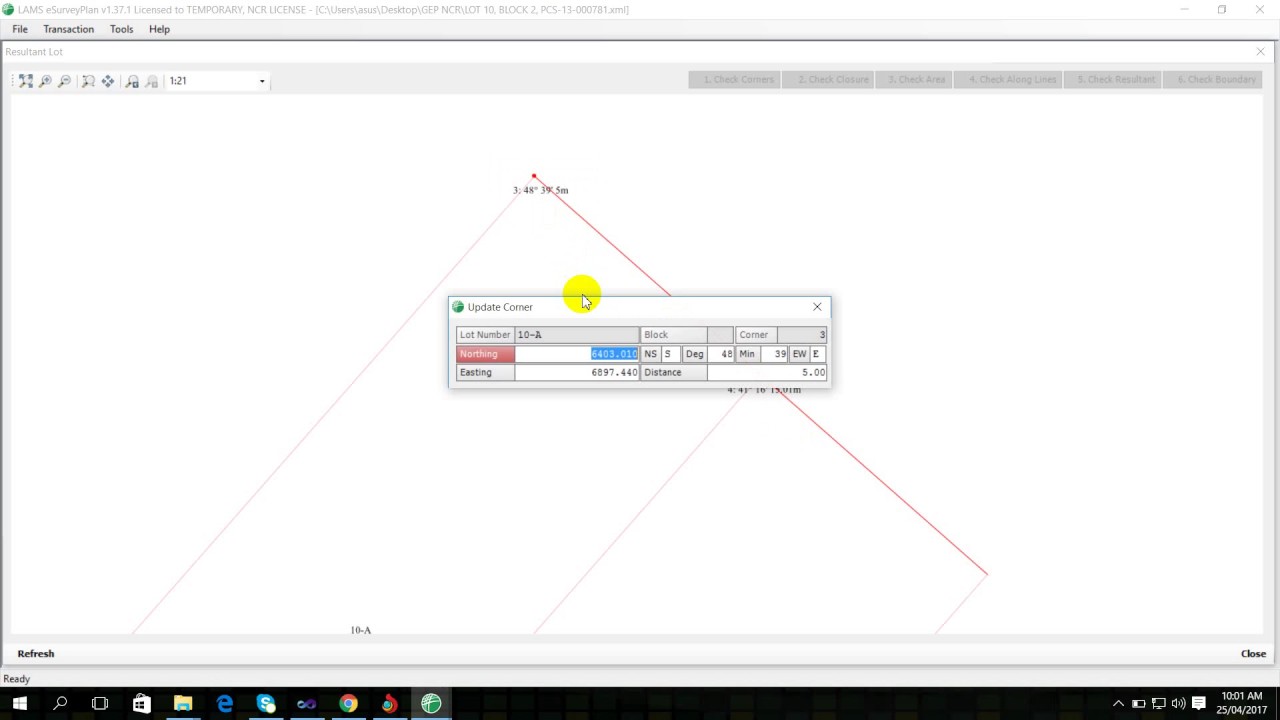
Task: Click the network tray icon
Action: coord(1158,704)
